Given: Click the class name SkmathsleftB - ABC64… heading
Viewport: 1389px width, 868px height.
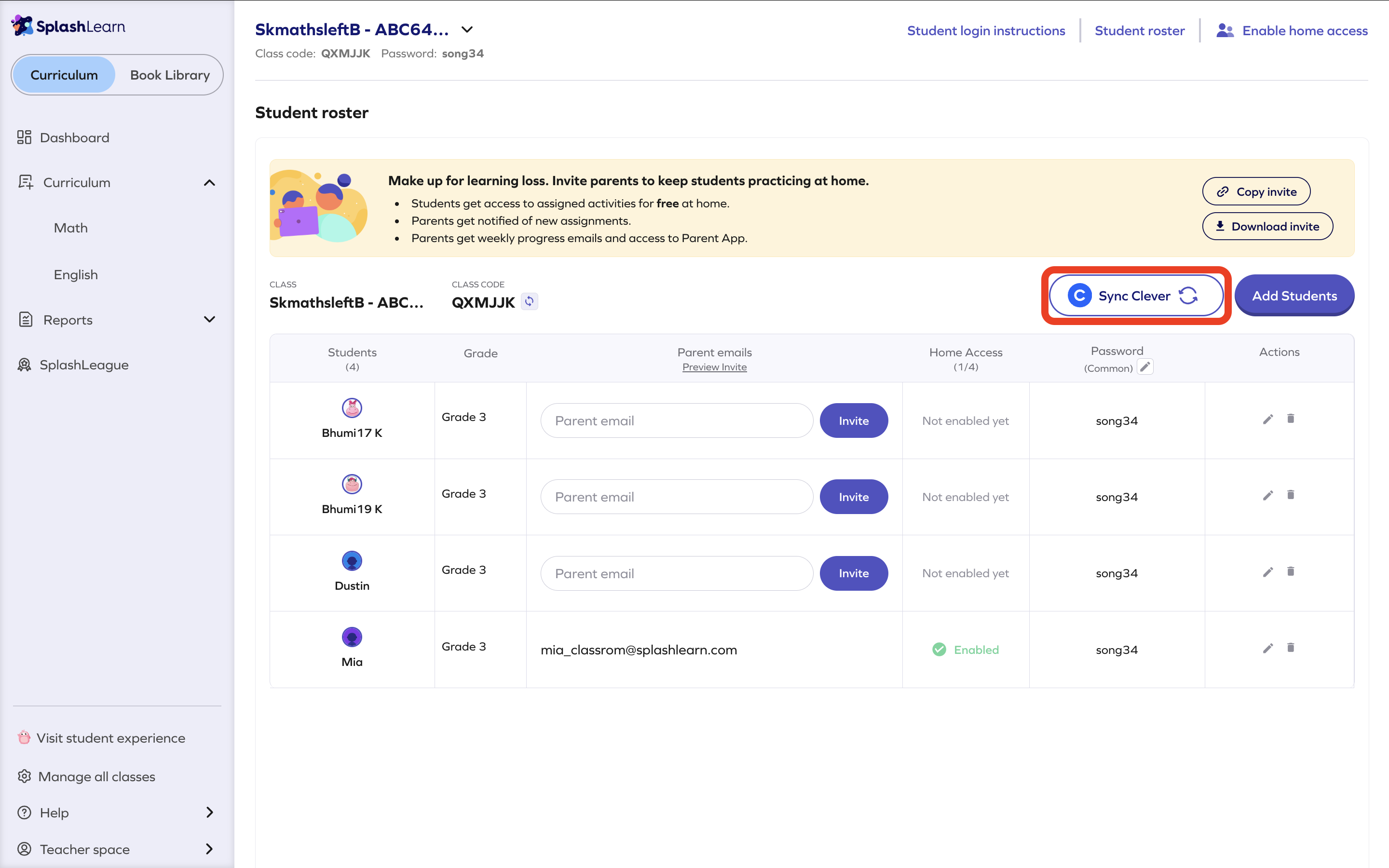Looking at the screenshot, I should 352,29.
